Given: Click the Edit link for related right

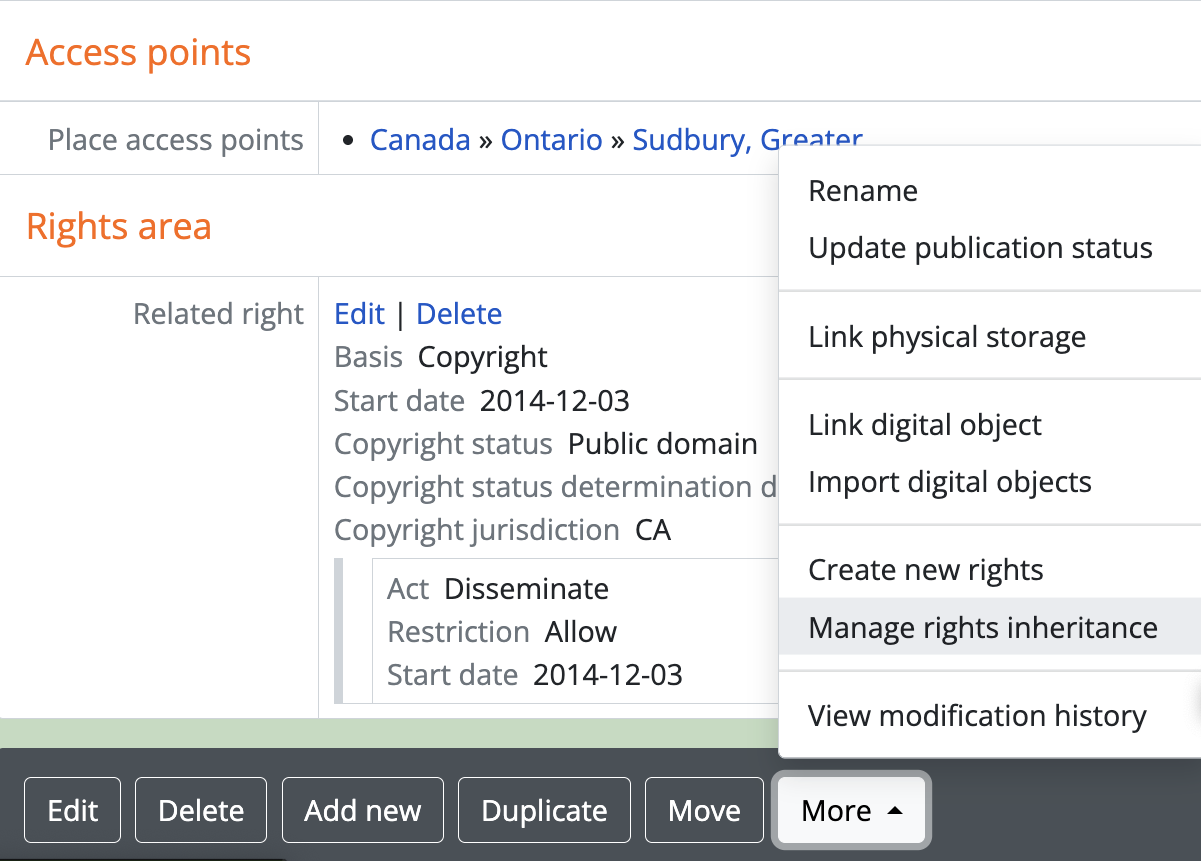Looking at the screenshot, I should coord(359,314).
